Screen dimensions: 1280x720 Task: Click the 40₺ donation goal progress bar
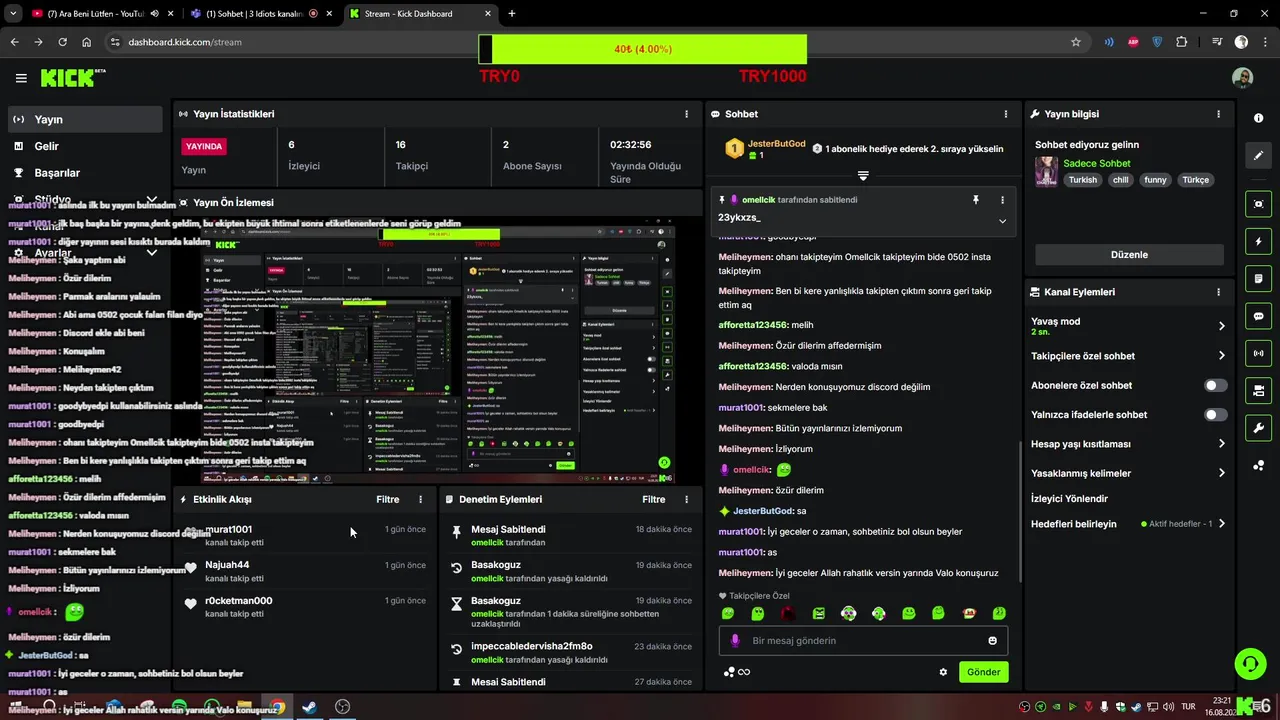(643, 49)
